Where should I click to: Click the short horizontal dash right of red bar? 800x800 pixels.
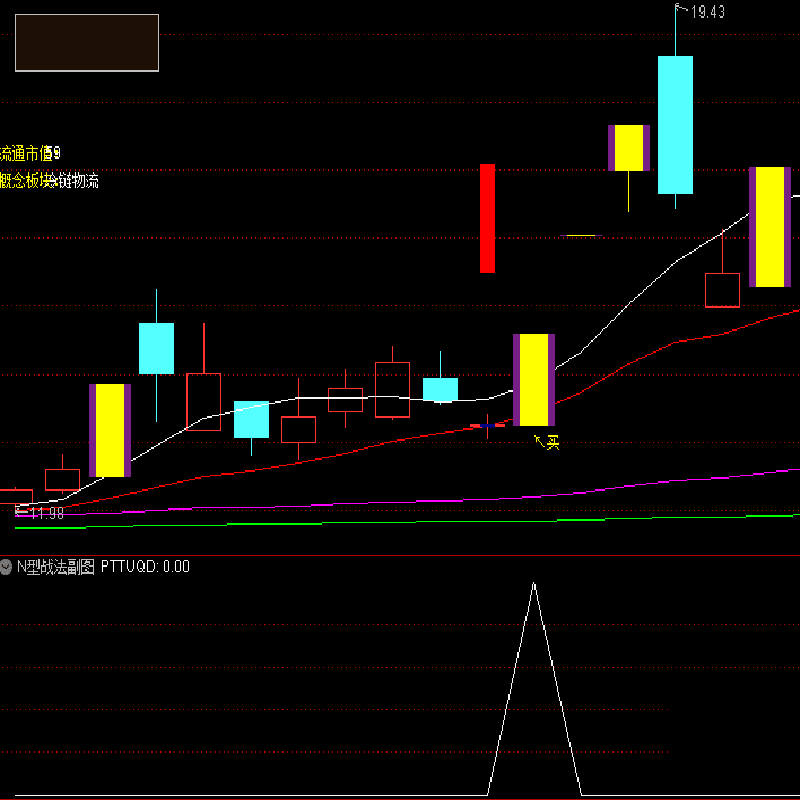coord(581,236)
